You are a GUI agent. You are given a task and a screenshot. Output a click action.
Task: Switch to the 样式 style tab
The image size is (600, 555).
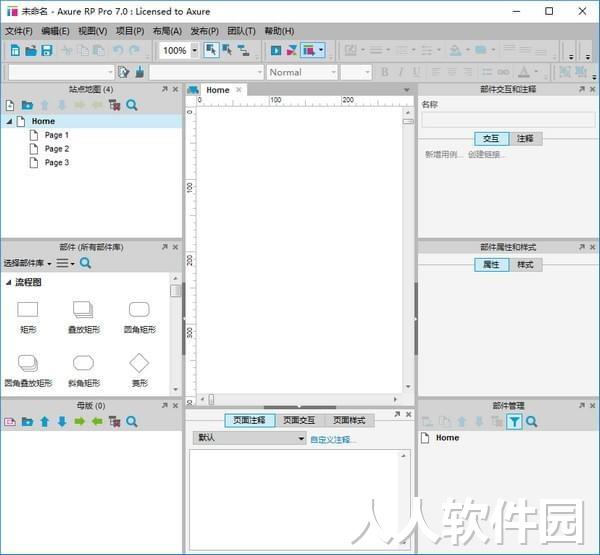tap(525, 265)
